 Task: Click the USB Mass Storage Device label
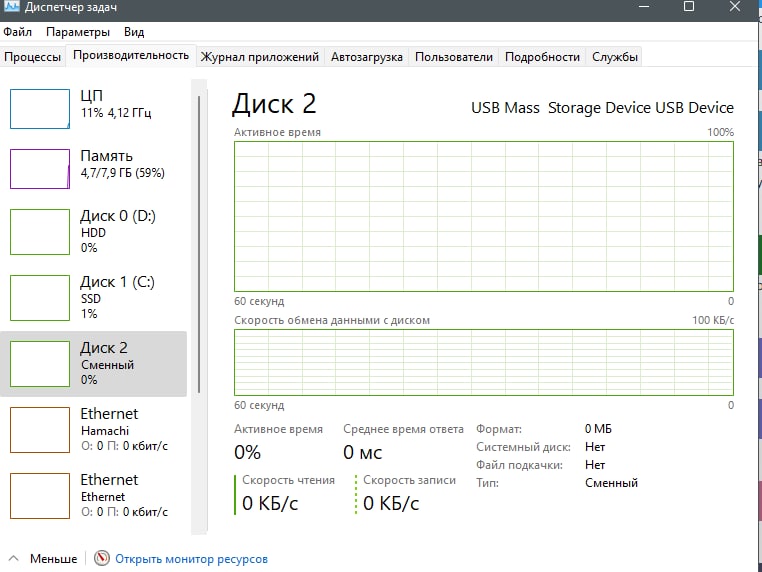click(602, 108)
